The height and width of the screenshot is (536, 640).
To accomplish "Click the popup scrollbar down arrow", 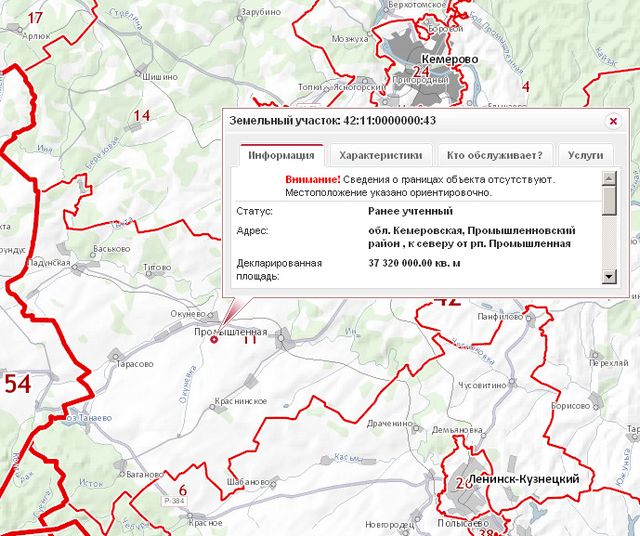I will pos(609,277).
